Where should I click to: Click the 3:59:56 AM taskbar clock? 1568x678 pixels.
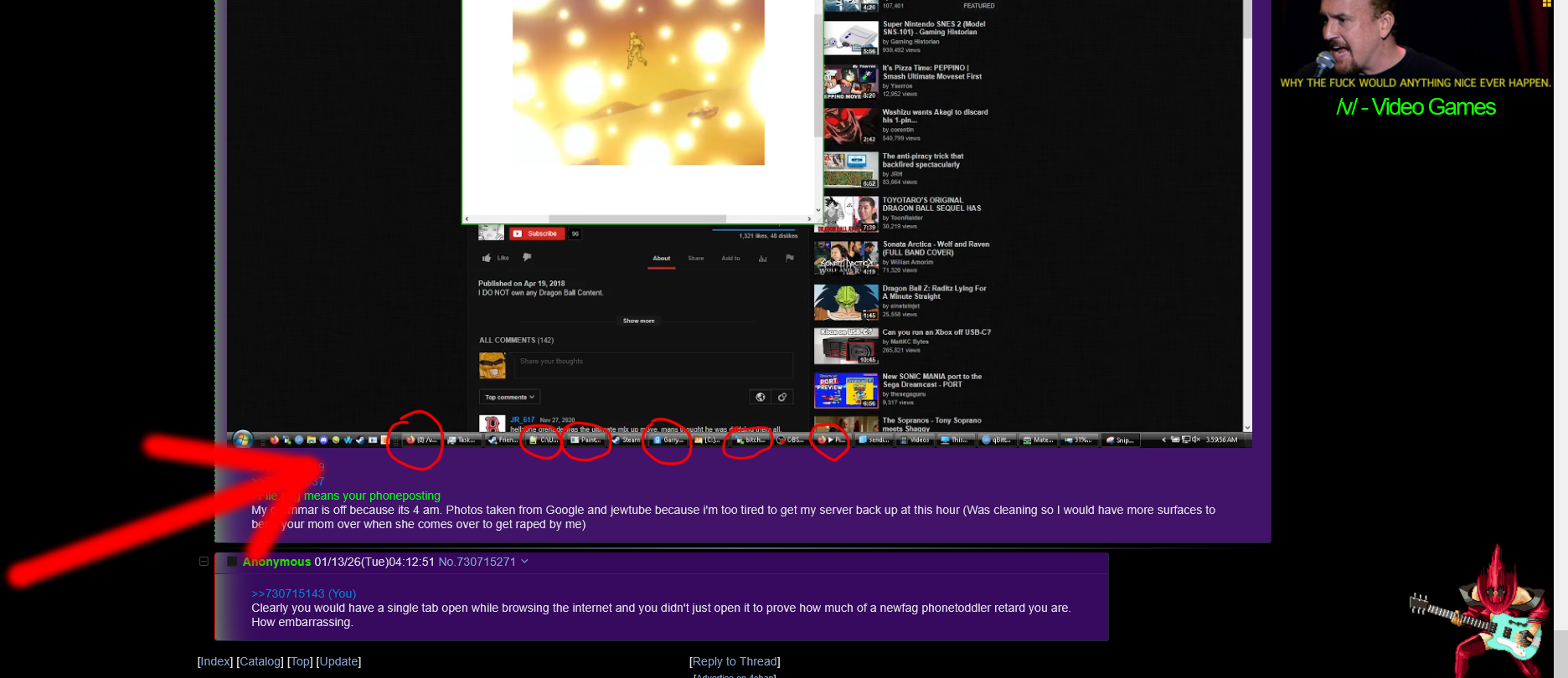pyautogui.click(x=1221, y=439)
